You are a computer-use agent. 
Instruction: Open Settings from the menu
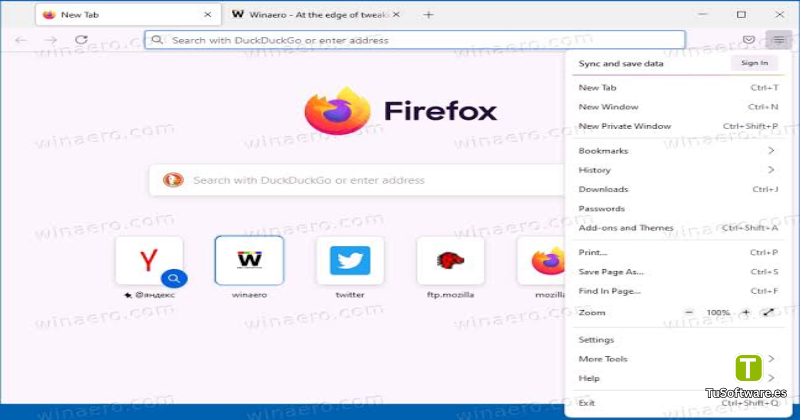[x=677, y=340]
